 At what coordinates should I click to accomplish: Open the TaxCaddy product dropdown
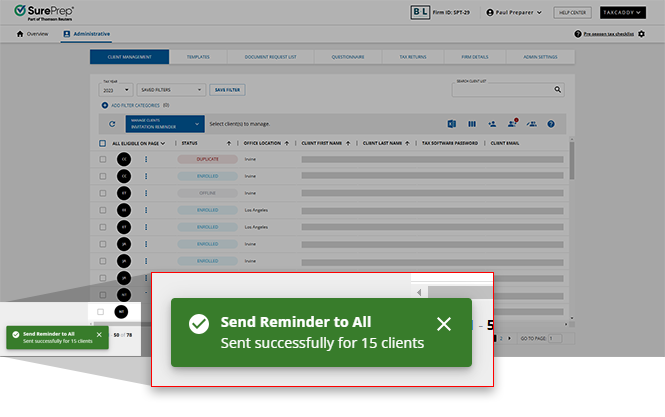pyautogui.click(x=623, y=12)
